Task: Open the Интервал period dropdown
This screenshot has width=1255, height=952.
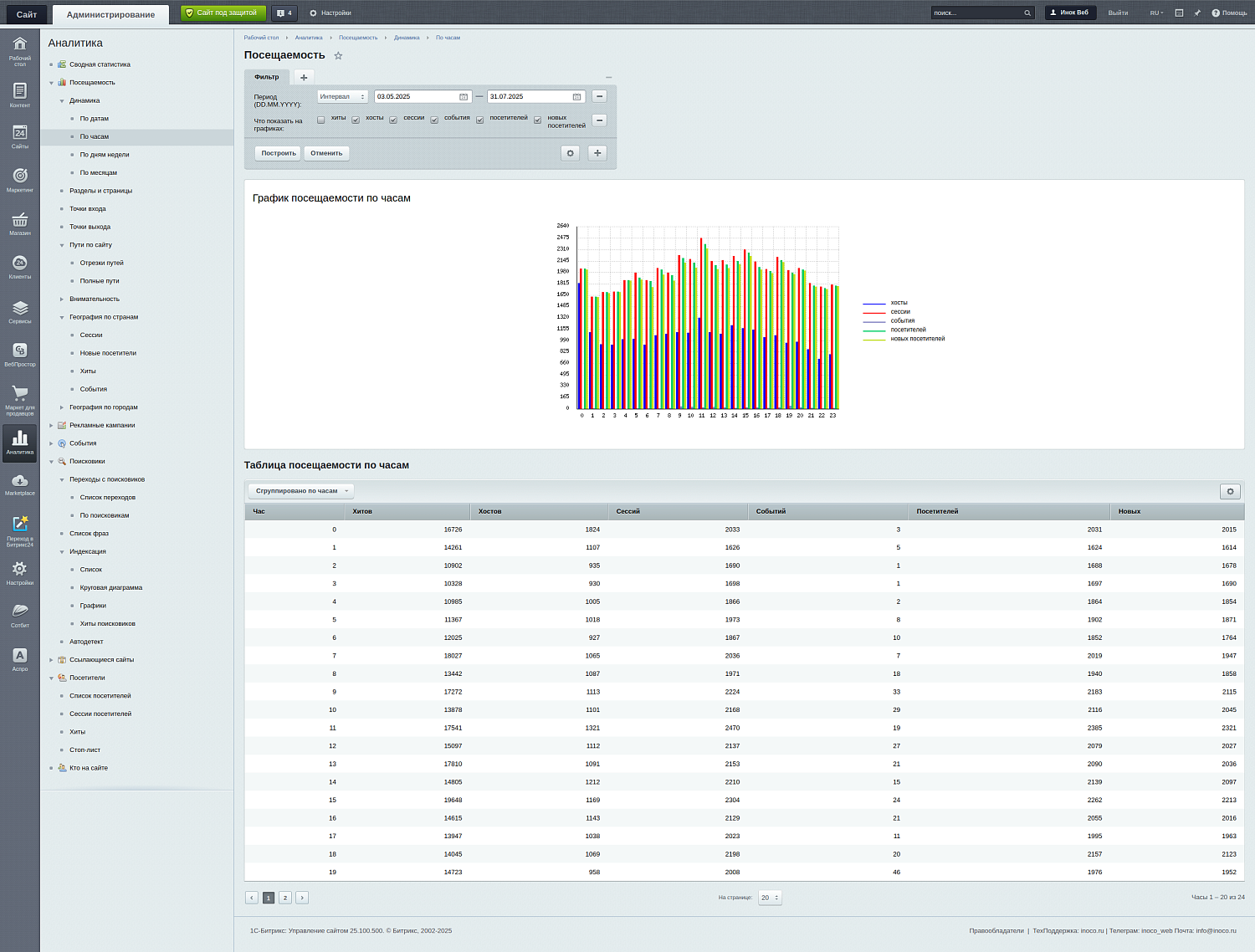Action: coord(342,97)
